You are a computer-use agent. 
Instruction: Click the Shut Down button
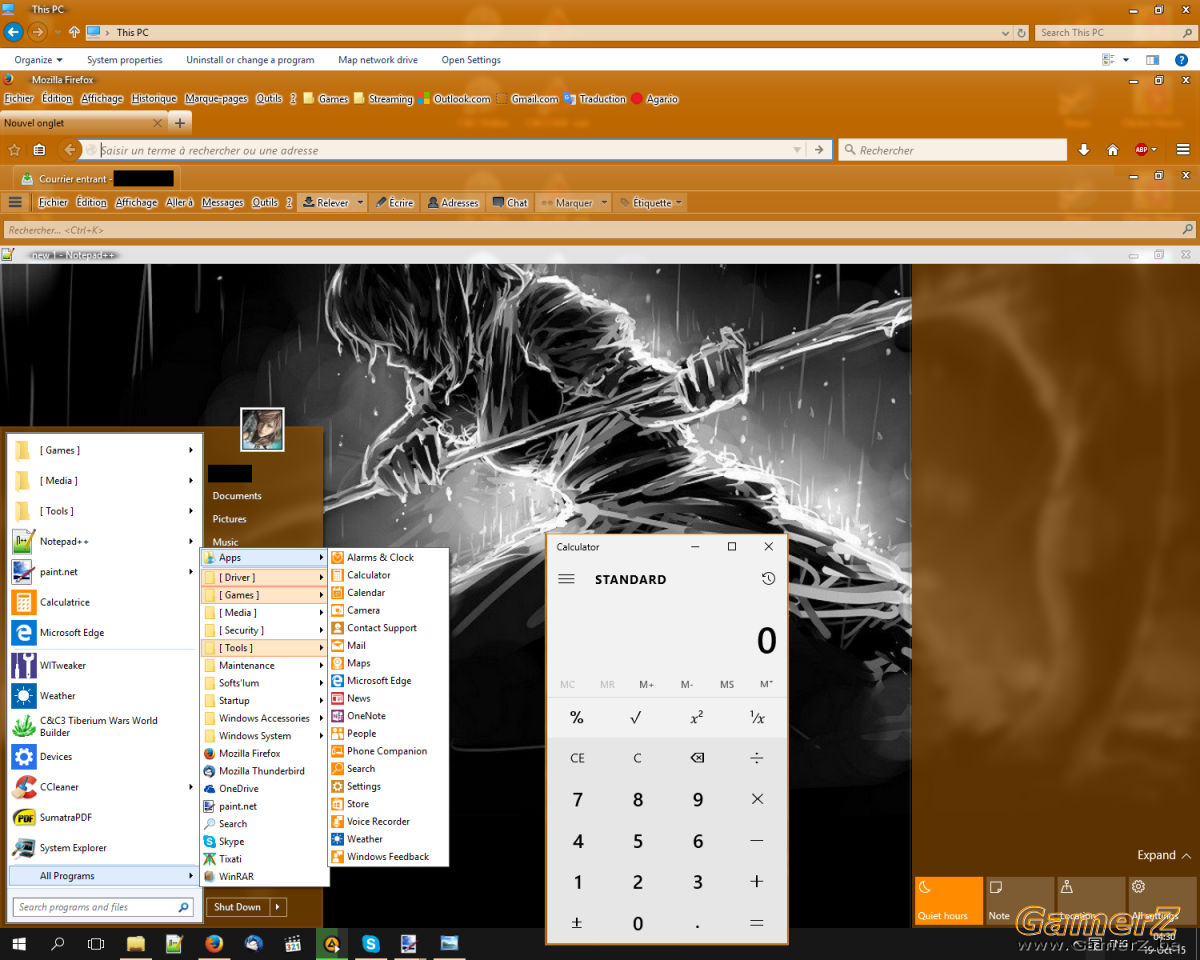pyautogui.click(x=238, y=907)
